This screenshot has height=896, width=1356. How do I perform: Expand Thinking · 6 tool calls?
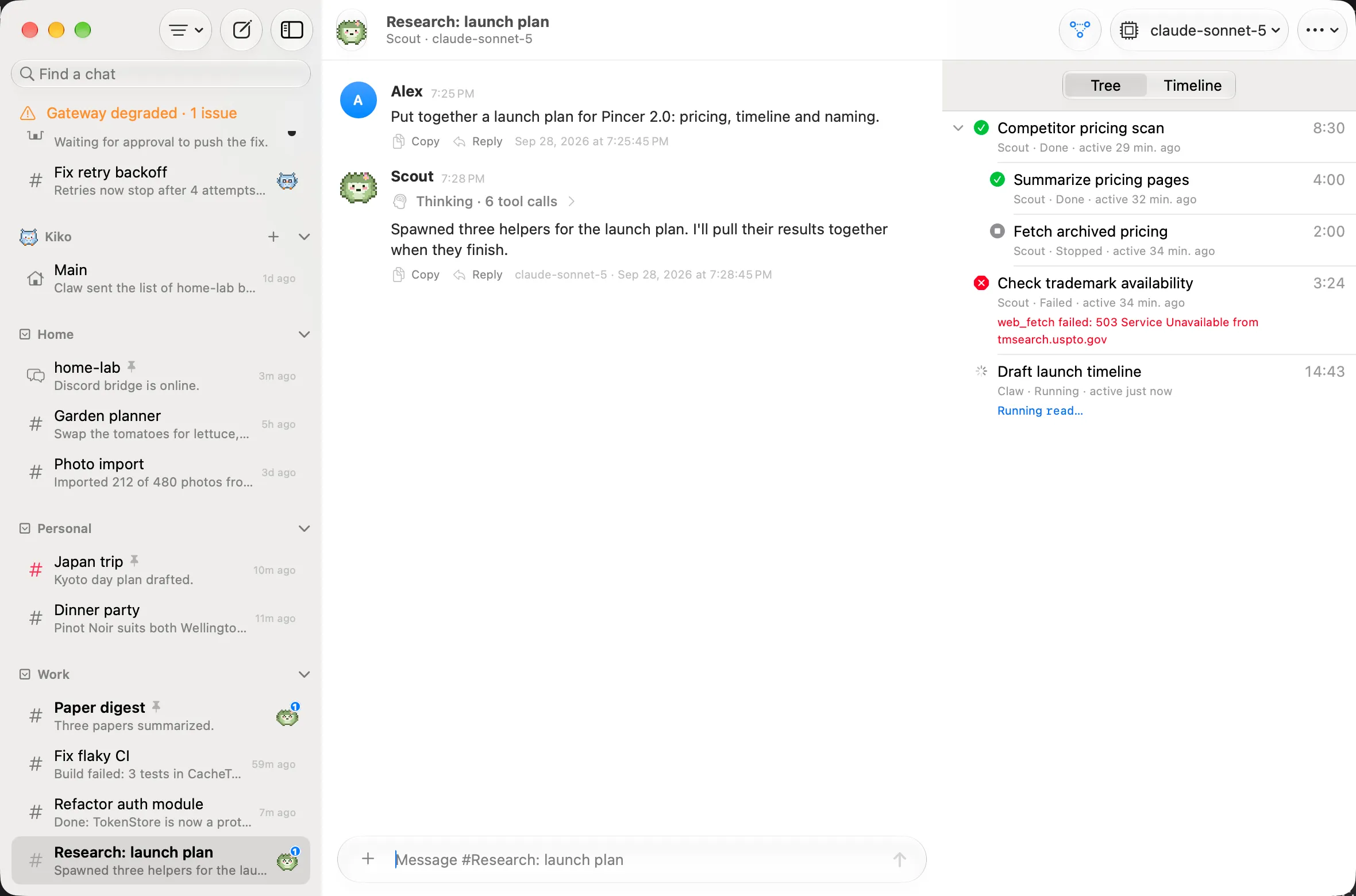484,202
